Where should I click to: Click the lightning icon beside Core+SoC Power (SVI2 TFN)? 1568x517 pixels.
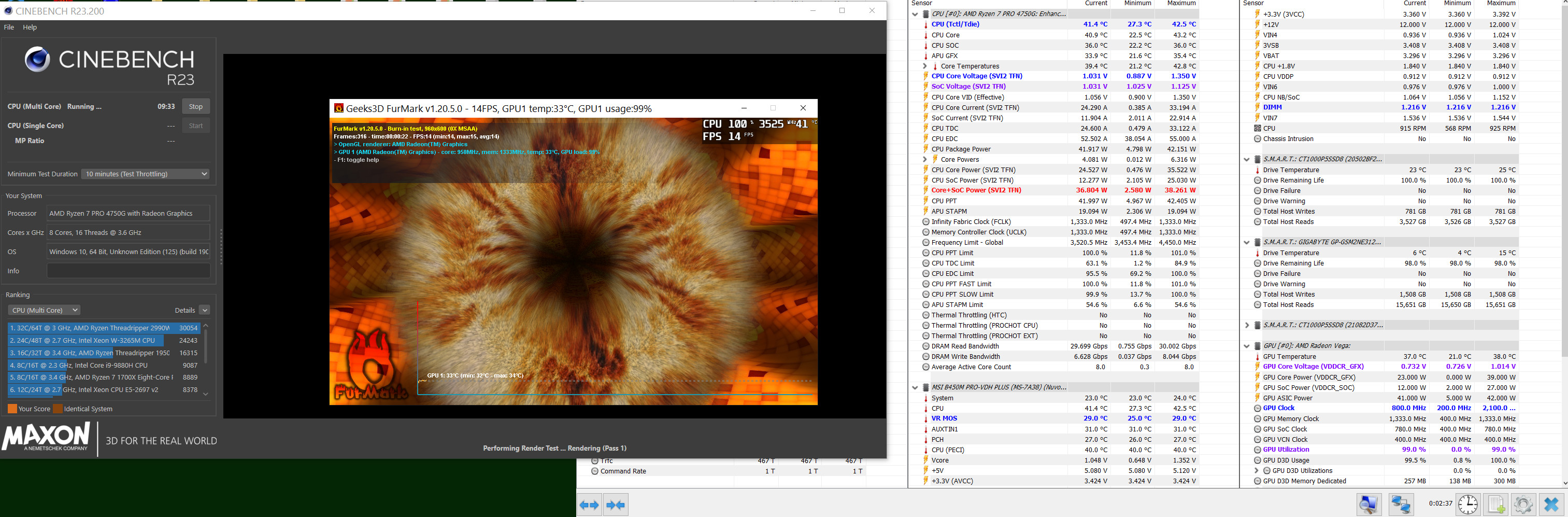tap(926, 191)
